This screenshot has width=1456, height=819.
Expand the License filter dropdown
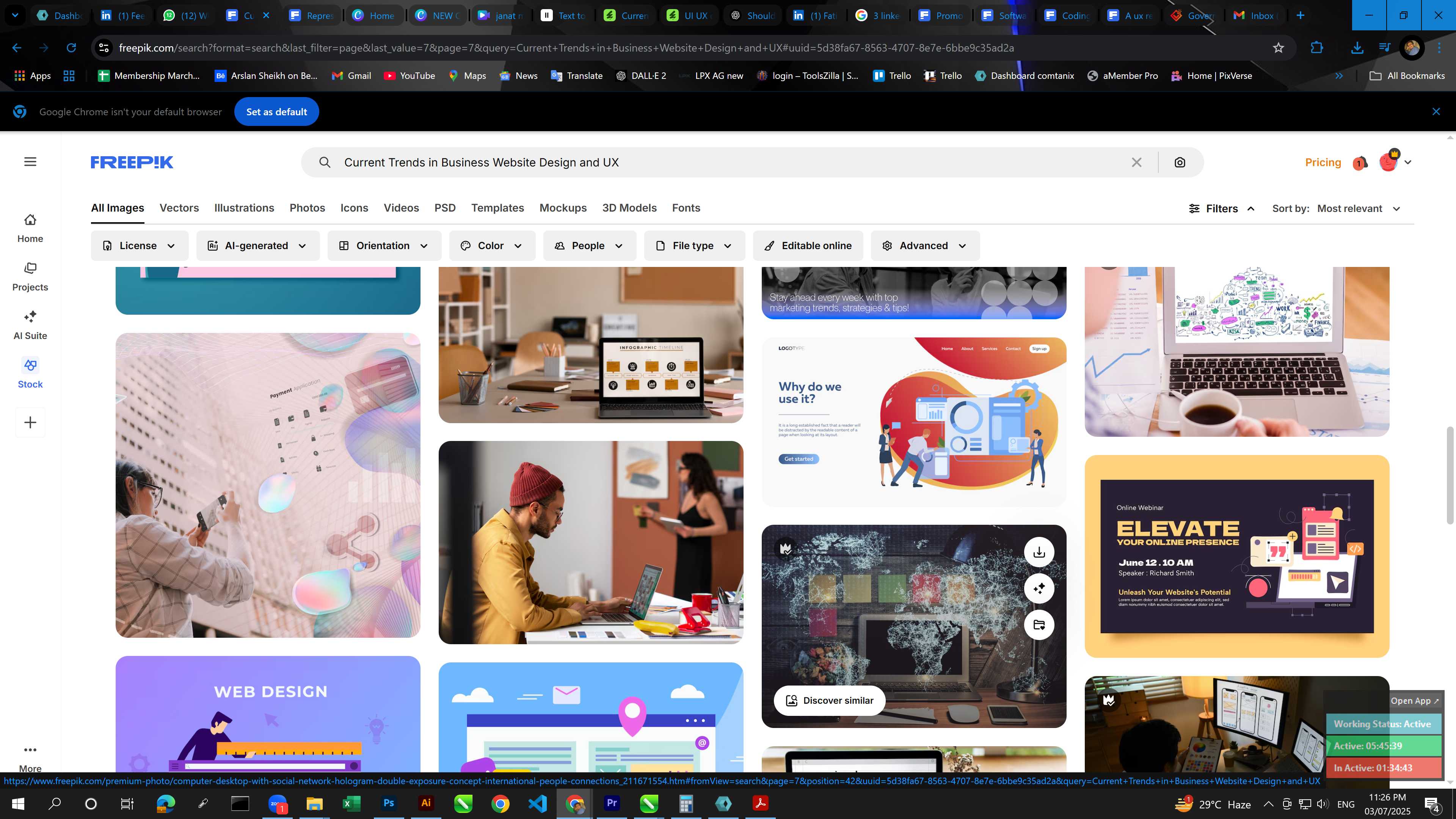[139, 246]
